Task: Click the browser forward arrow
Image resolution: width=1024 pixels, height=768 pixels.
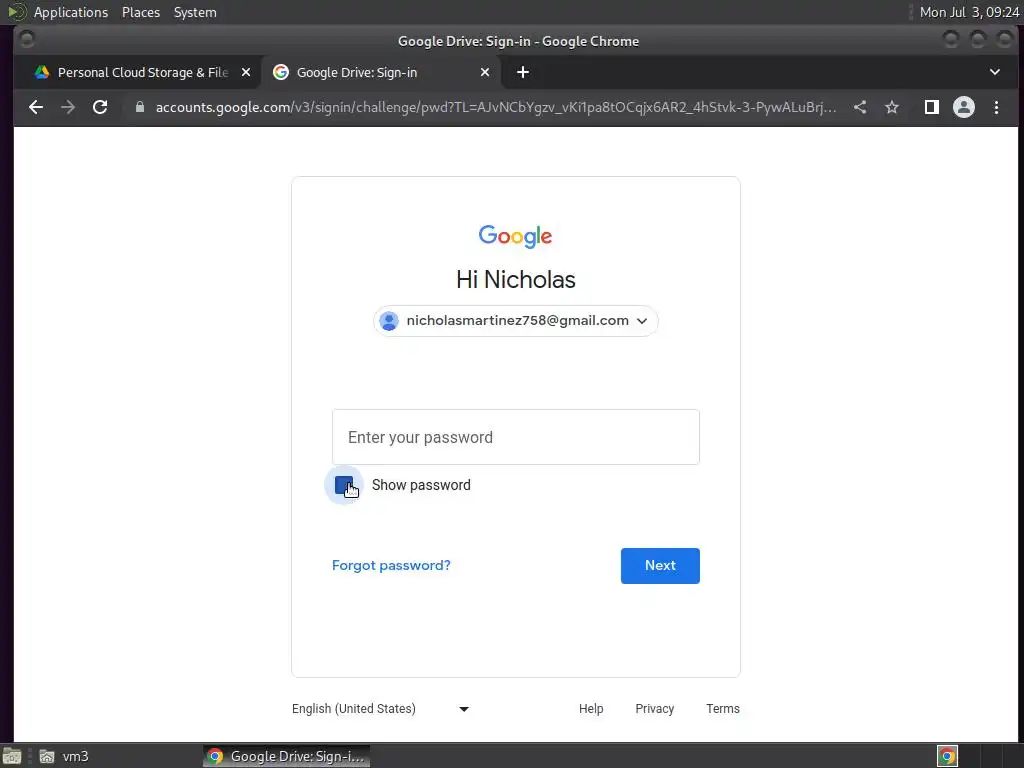Action: pyautogui.click(x=68, y=107)
